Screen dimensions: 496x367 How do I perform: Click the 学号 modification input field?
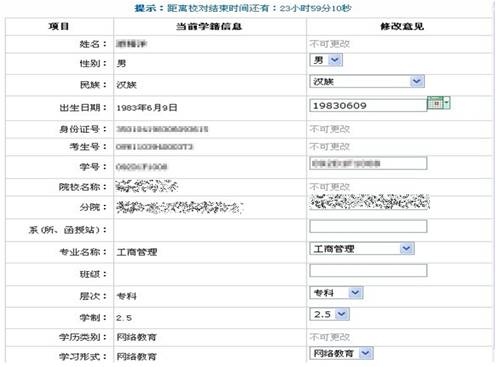point(368,163)
